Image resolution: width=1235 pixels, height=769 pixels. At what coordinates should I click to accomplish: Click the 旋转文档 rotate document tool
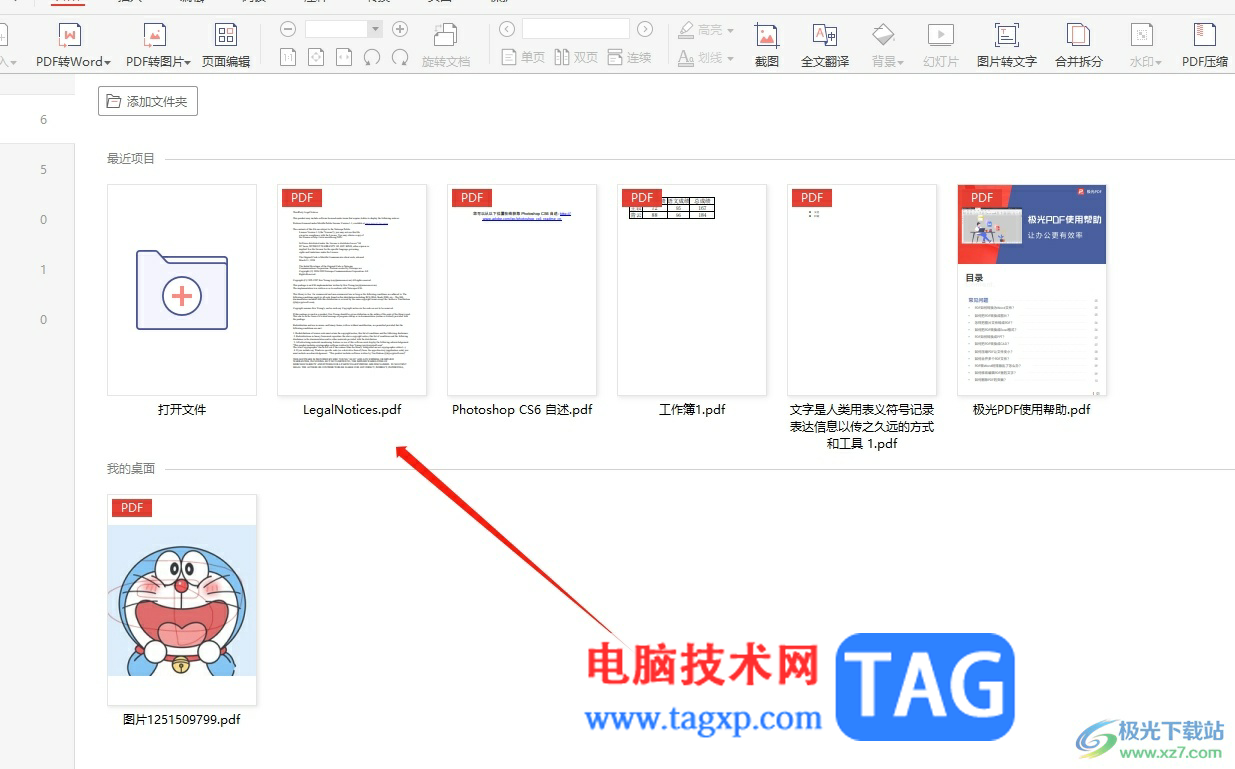click(x=446, y=45)
